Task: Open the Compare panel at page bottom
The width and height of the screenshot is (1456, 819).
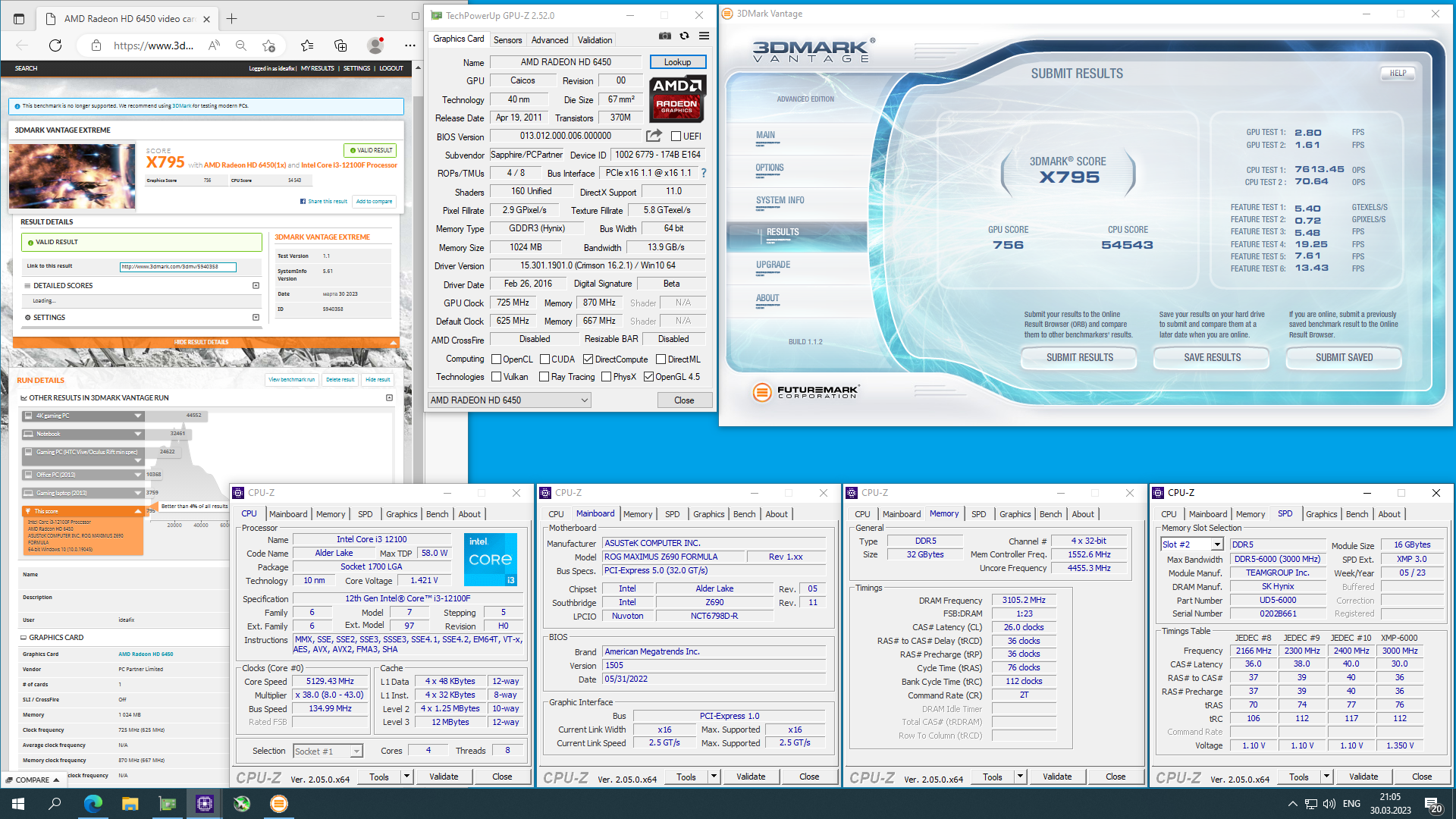Action: [x=33, y=780]
